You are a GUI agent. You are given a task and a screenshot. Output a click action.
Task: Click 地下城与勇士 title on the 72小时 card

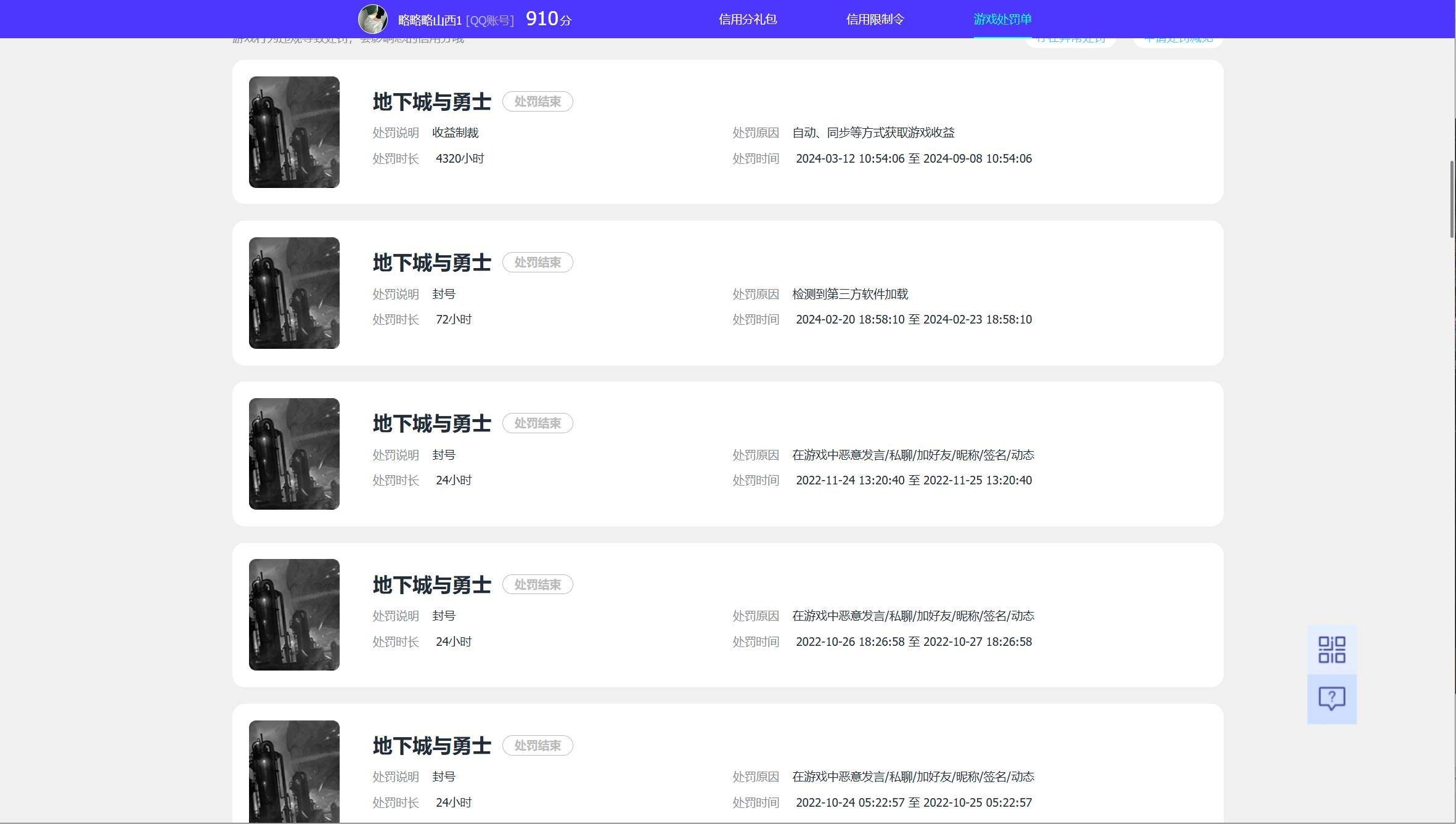coord(431,263)
